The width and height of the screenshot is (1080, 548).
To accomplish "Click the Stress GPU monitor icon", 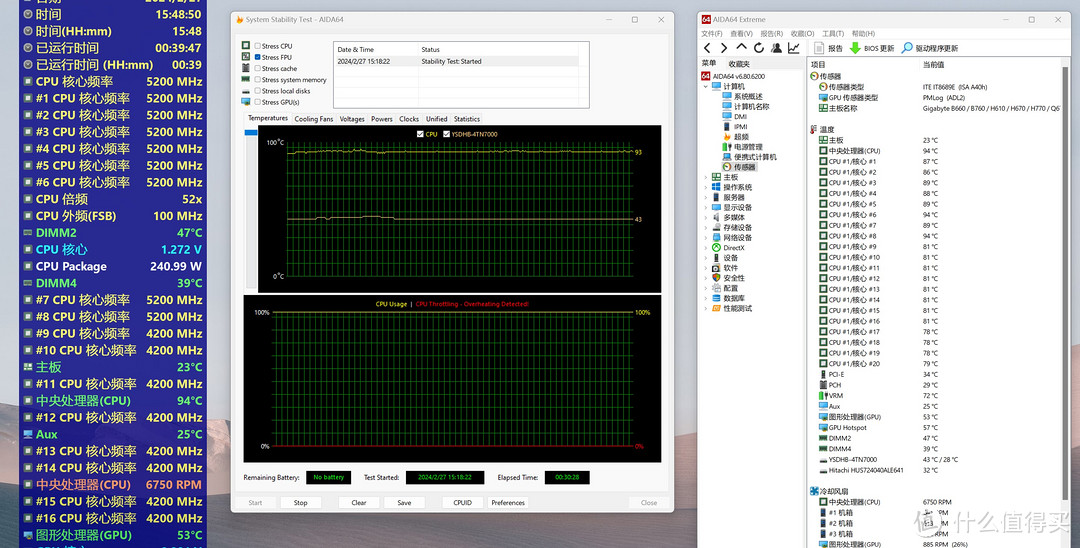I will coord(246,101).
